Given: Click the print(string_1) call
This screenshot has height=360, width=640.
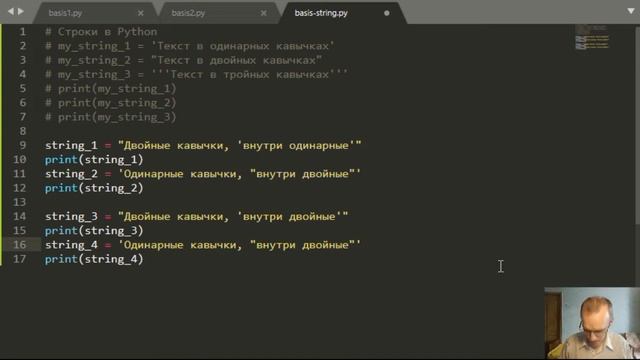Looking at the screenshot, I should pos(94,160).
